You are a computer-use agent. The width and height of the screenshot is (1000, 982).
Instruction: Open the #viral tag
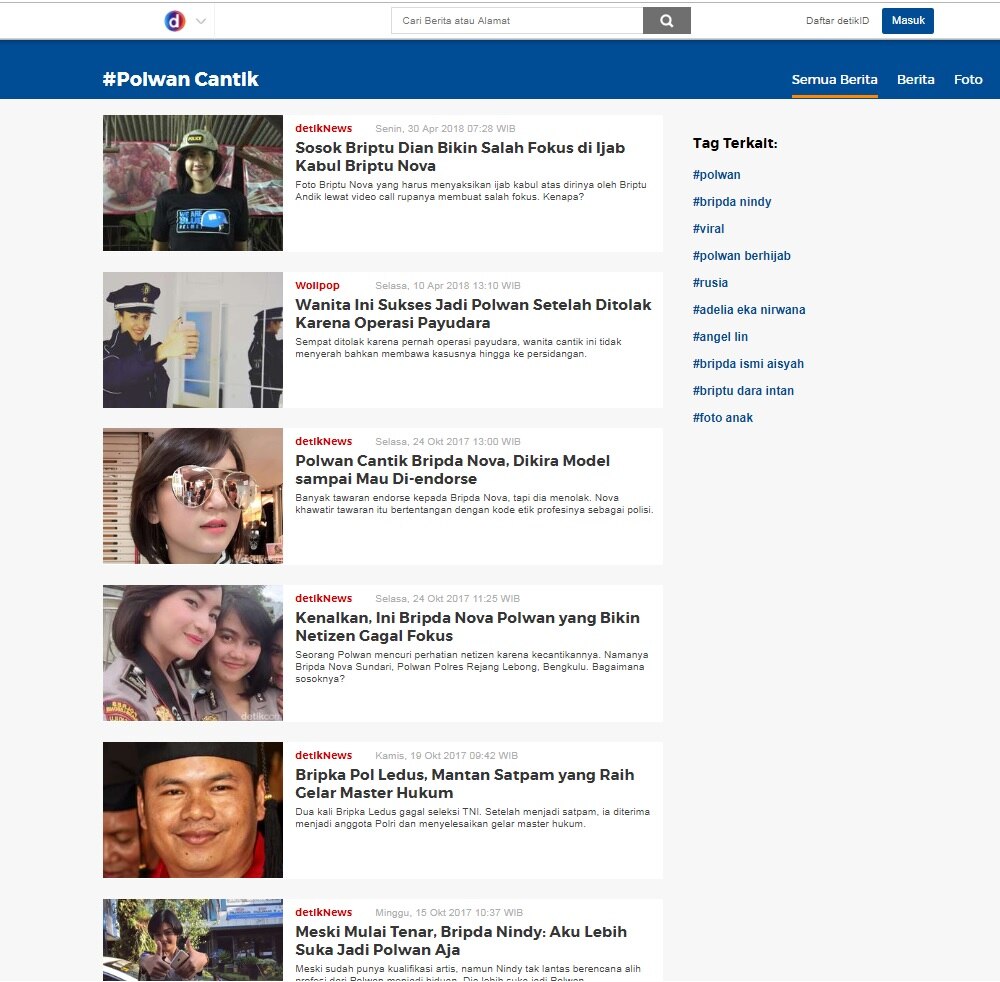pyautogui.click(x=708, y=228)
